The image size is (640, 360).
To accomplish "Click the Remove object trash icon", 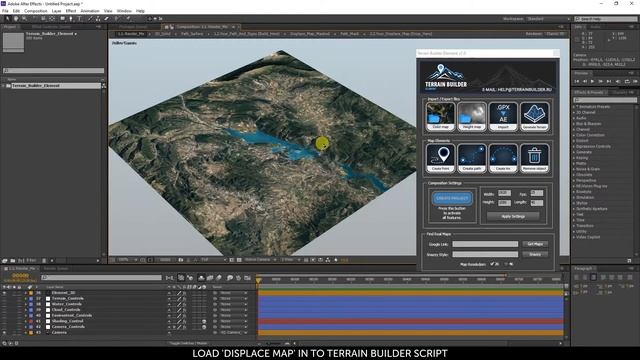I will pyautogui.click(x=535, y=158).
